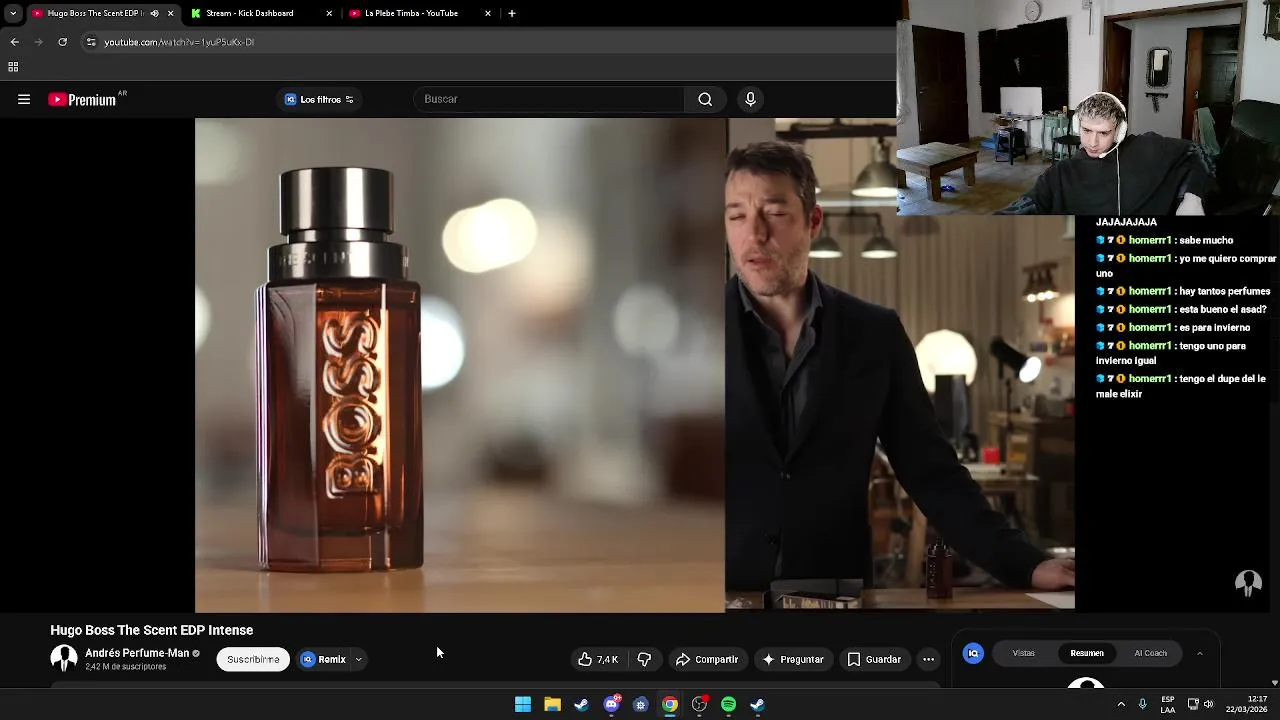The image size is (1280, 720).
Task: Collapse the IQ panel with chevron
Action: pos(1199,653)
